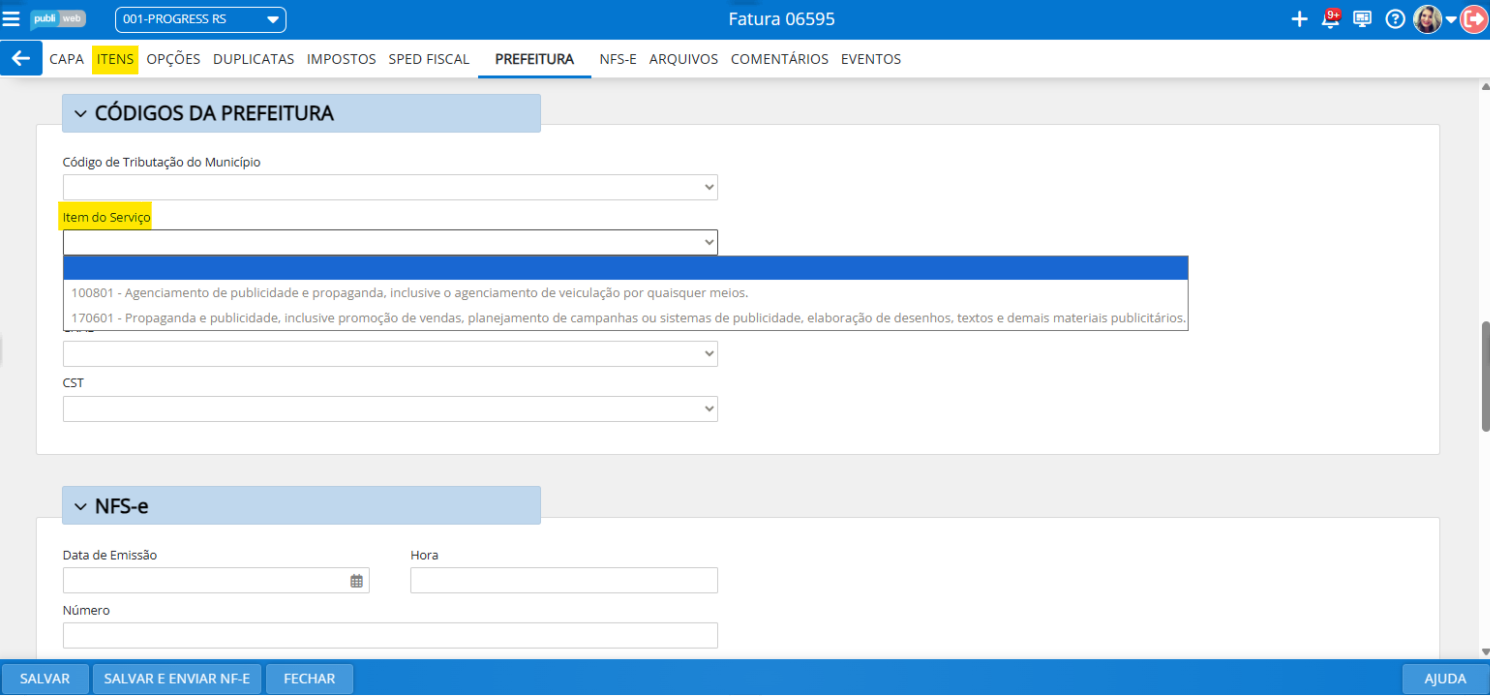Click the back arrow button

click(21, 59)
